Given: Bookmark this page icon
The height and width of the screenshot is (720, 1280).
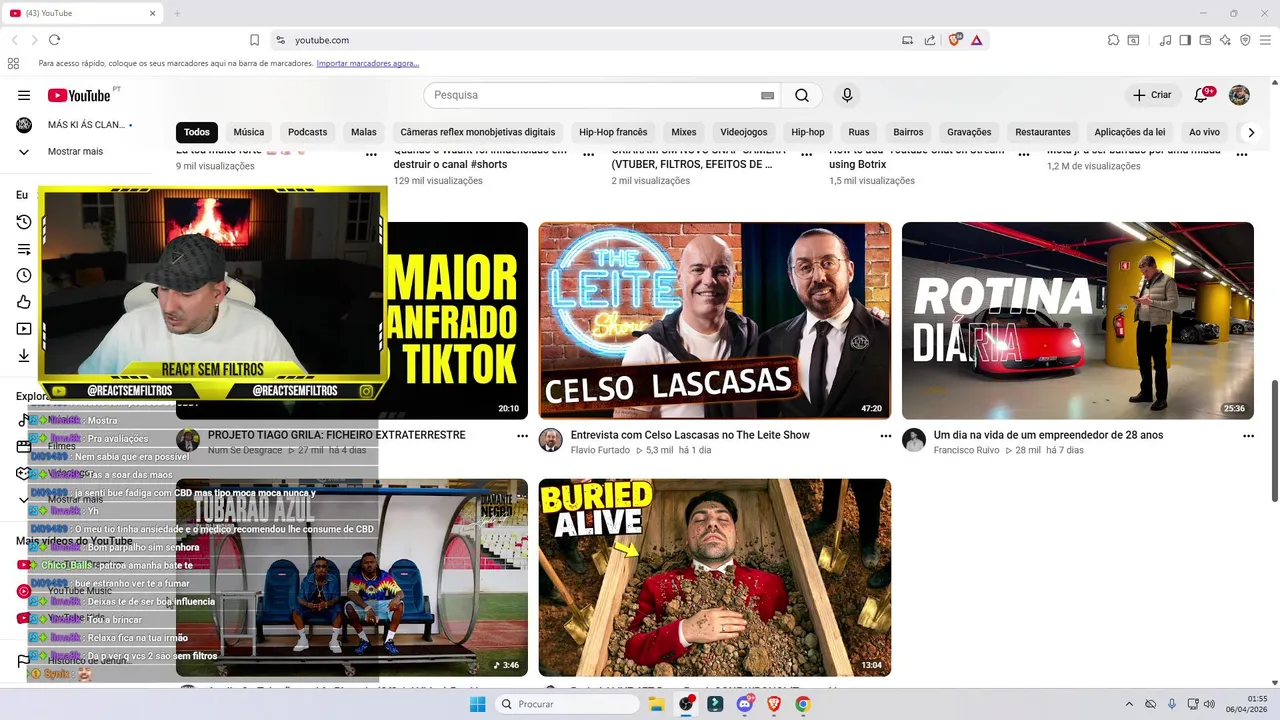Looking at the screenshot, I should [254, 40].
